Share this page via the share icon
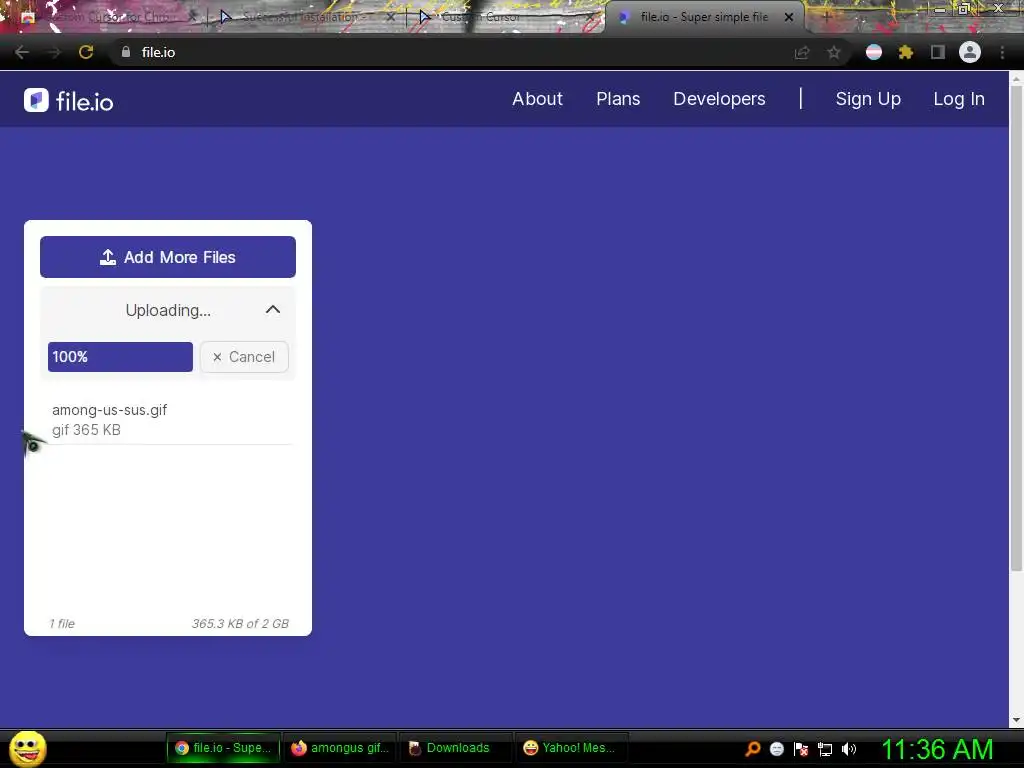1024x768 pixels. click(802, 52)
